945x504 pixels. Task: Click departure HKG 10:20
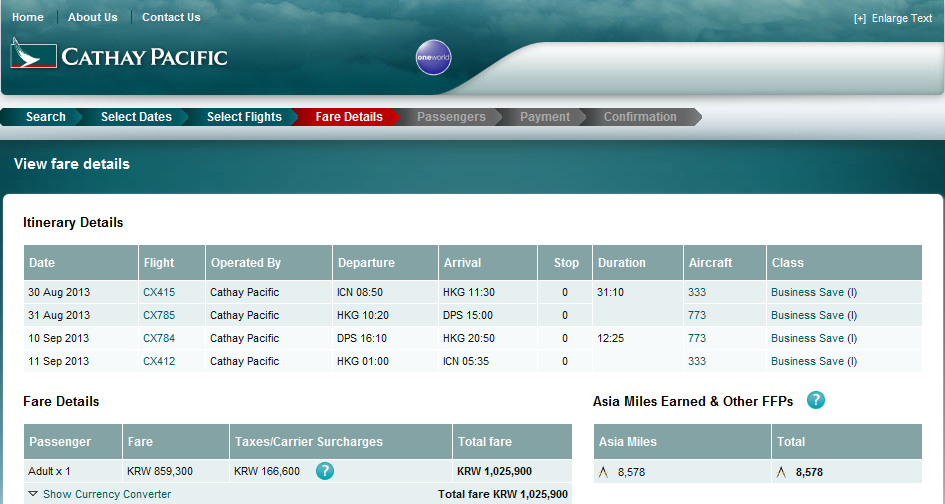363,315
